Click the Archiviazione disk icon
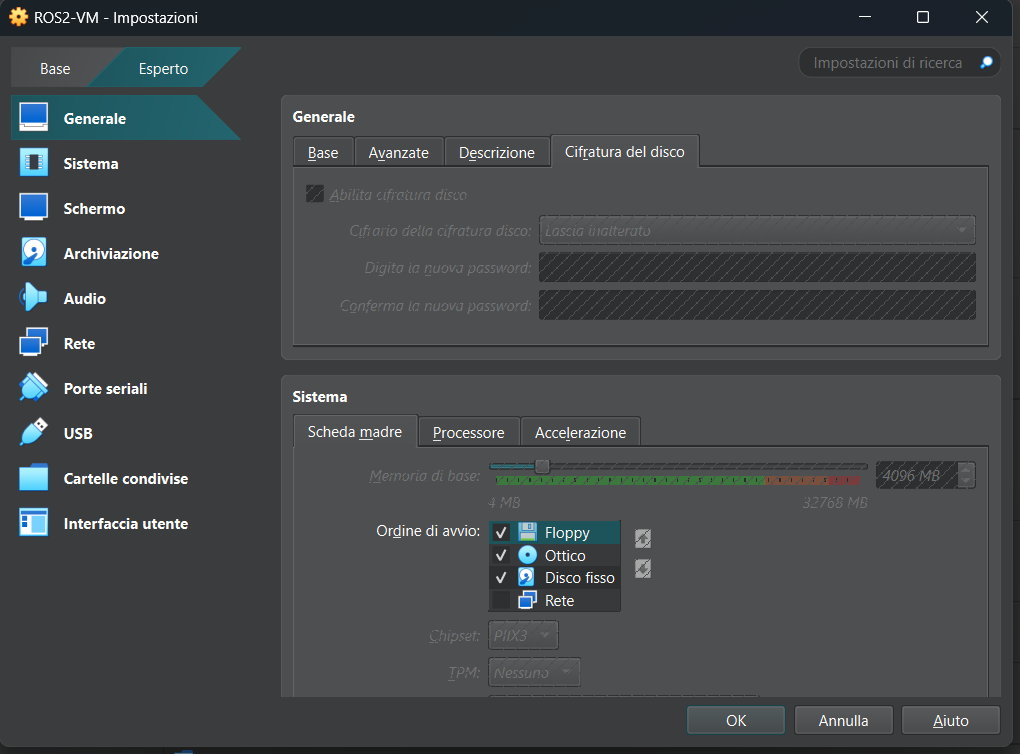The height and width of the screenshot is (754, 1020). tap(33, 253)
